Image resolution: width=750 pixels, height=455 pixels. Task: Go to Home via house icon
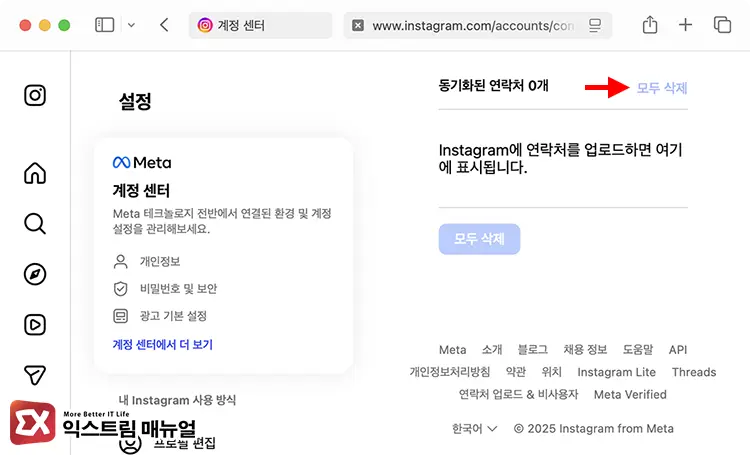(35, 173)
